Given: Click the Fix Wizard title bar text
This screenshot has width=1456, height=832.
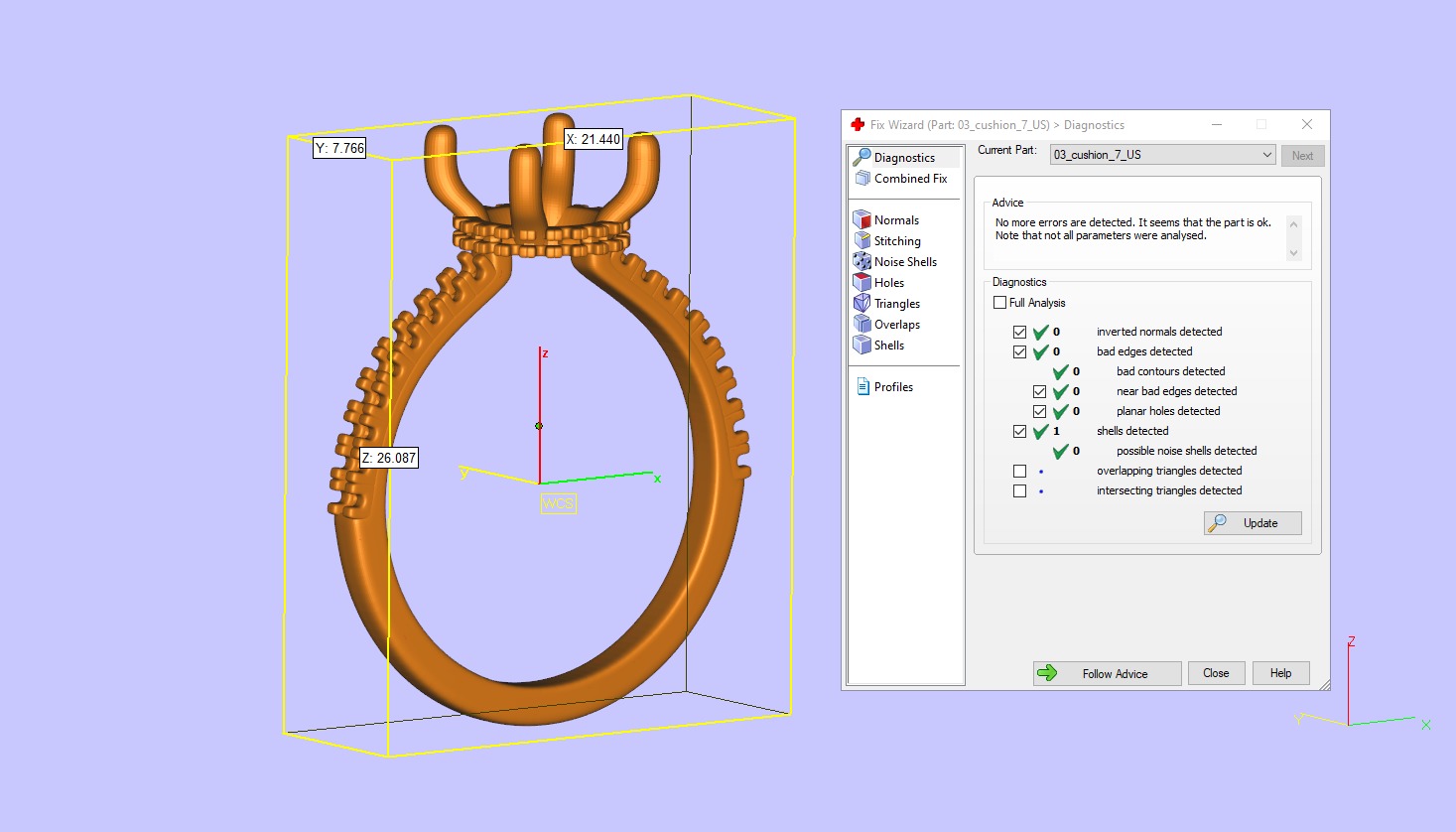Looking at the screenshot, I should (x=997, y=125).
